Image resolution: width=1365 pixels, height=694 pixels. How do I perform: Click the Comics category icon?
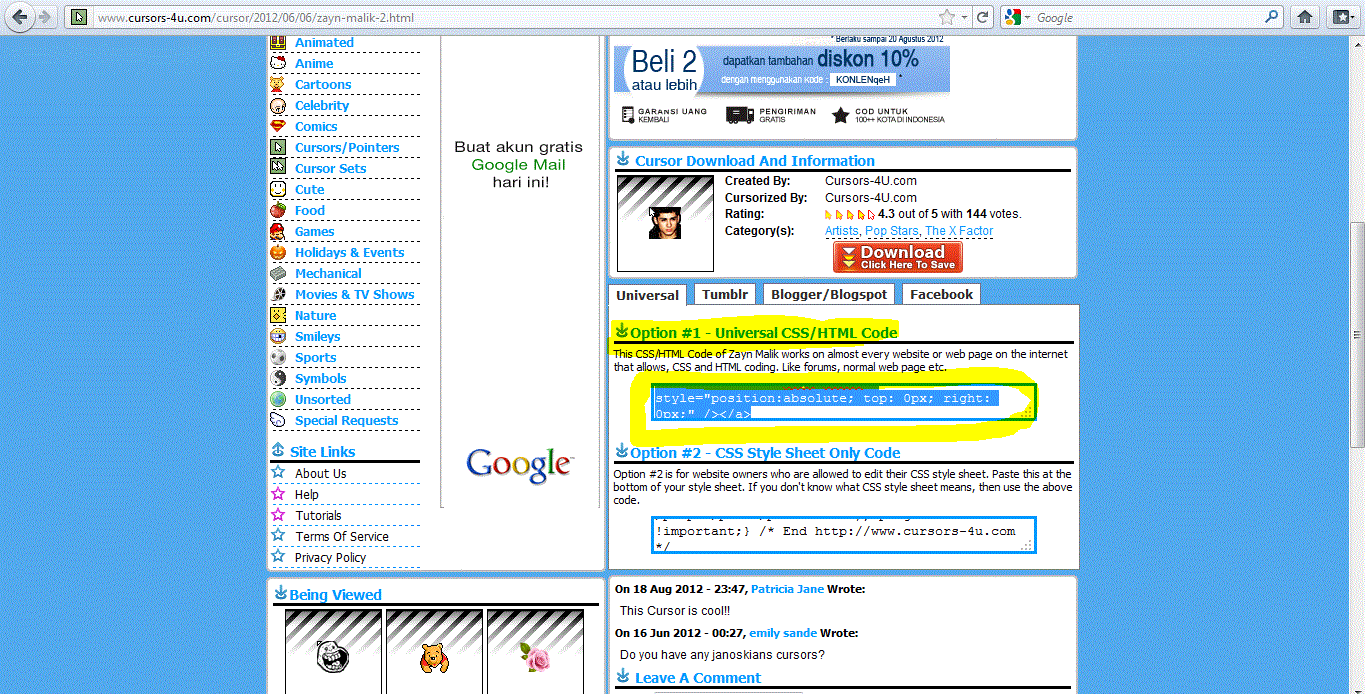point(278,126)
